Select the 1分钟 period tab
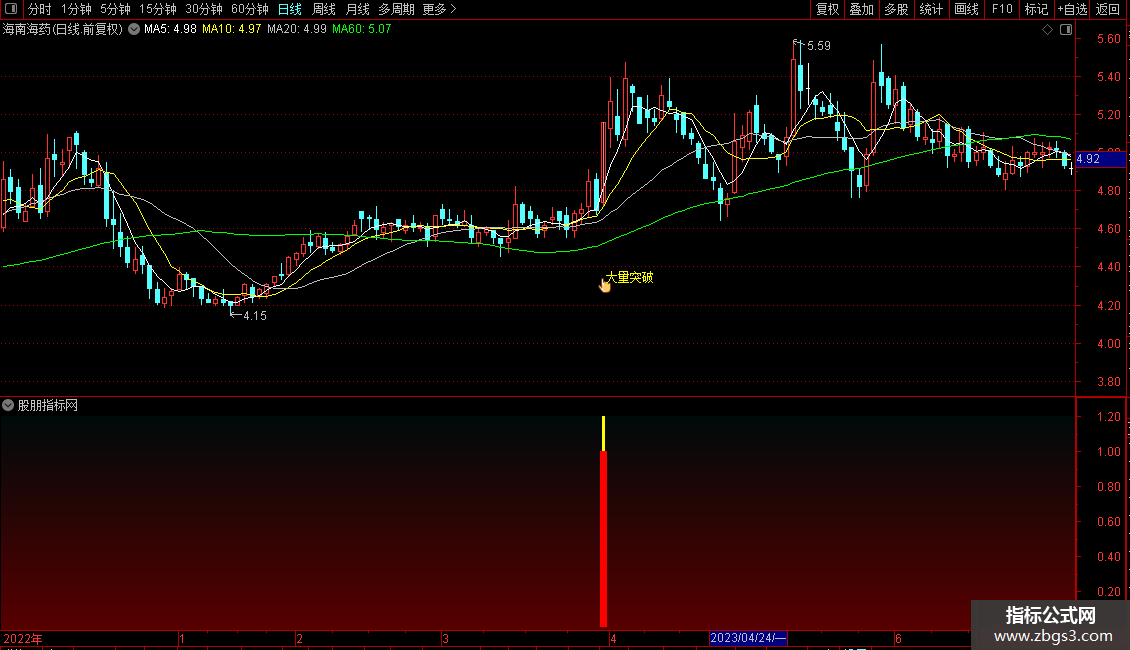 [x=76, y=9]
